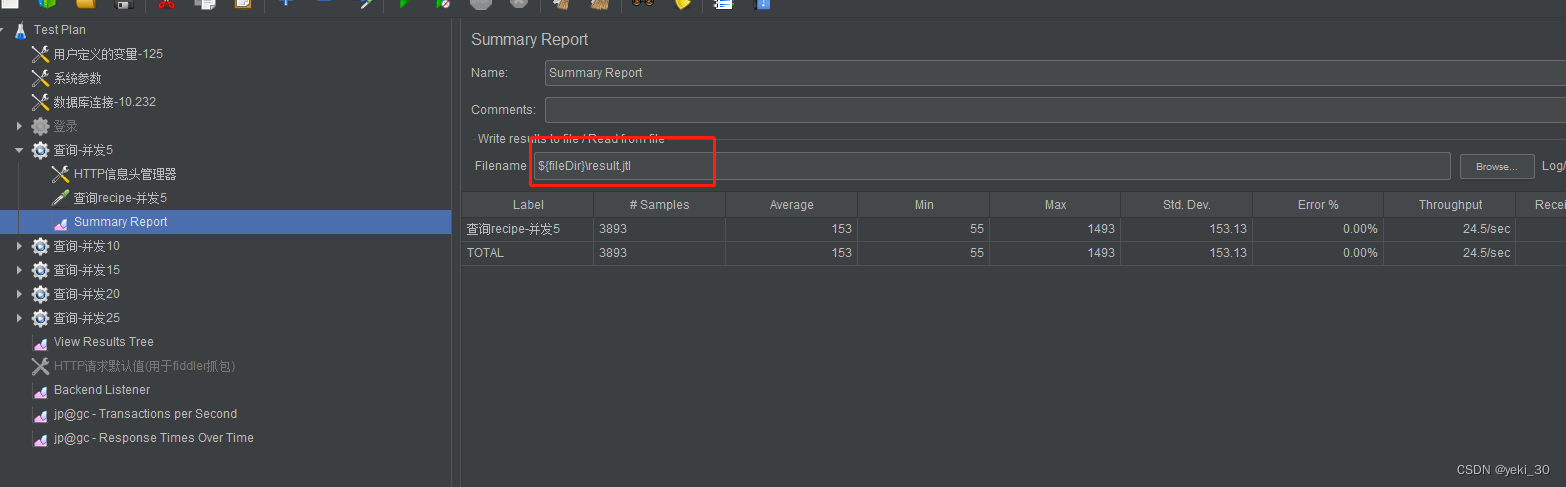Click the gear icon of 登录 thread group

tap(40, 126)
